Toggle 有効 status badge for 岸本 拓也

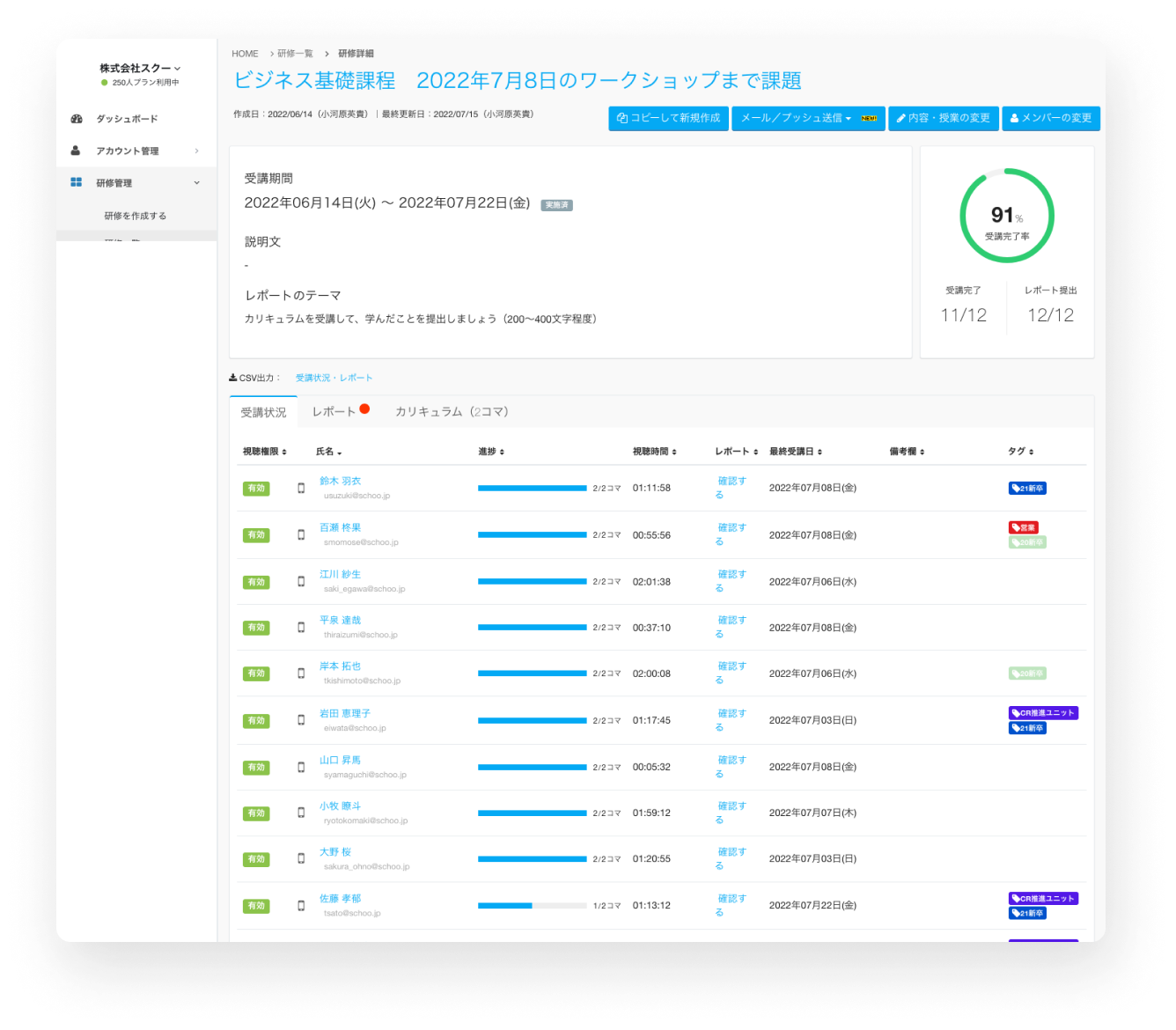[256, 673]
